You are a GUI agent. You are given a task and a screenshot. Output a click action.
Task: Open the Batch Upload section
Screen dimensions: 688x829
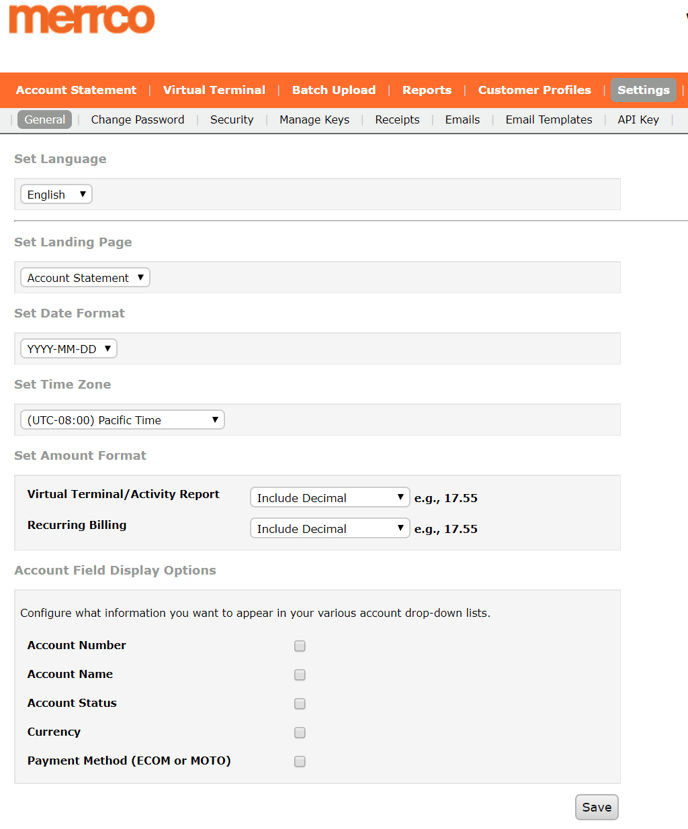tap(334, 90)
